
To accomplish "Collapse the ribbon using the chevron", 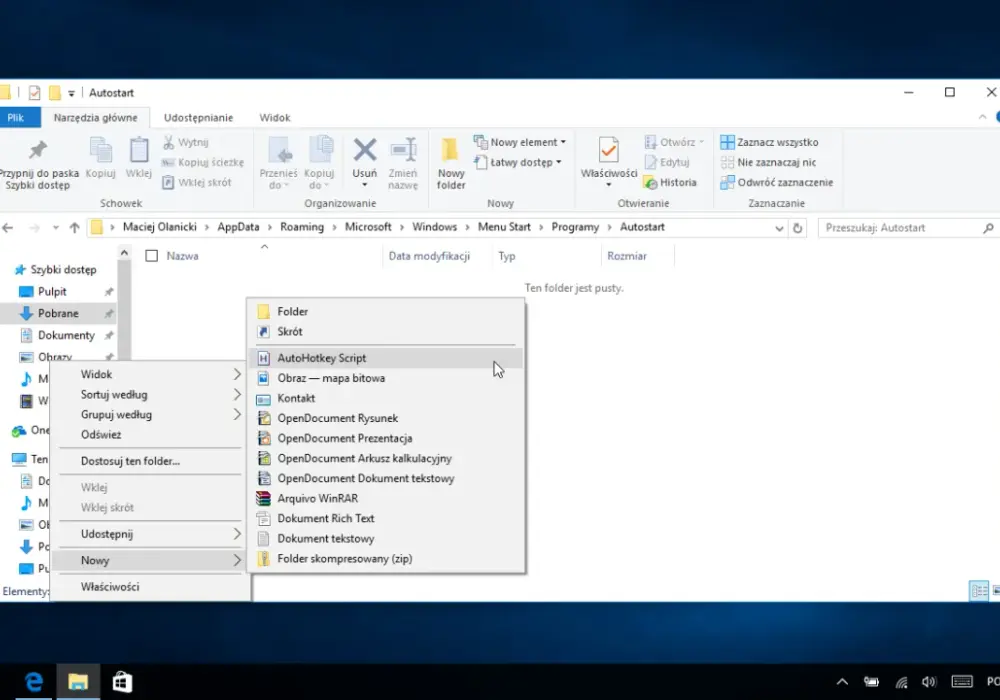I will tap(982, 117).
